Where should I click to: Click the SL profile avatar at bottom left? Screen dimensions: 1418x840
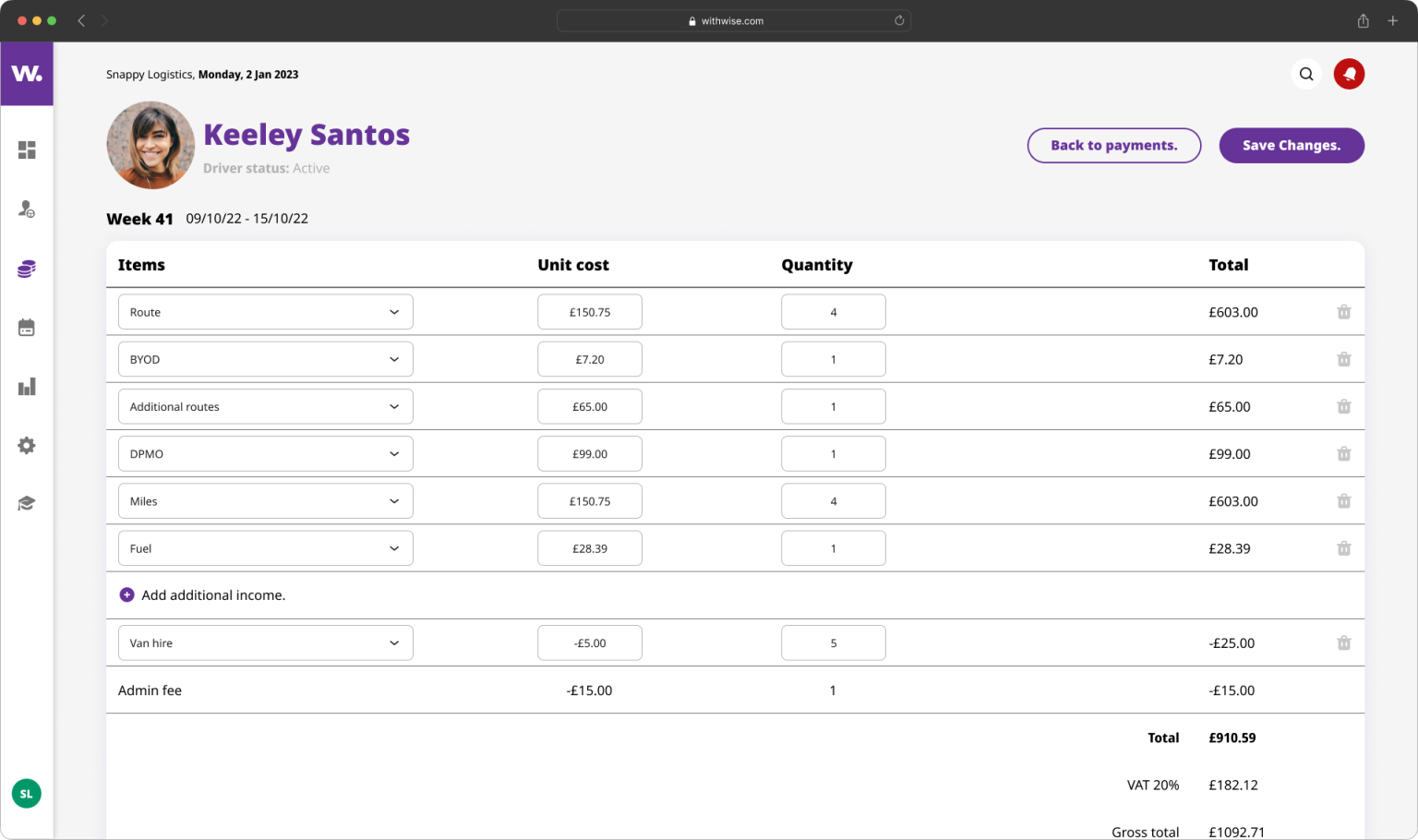[26, 793]
